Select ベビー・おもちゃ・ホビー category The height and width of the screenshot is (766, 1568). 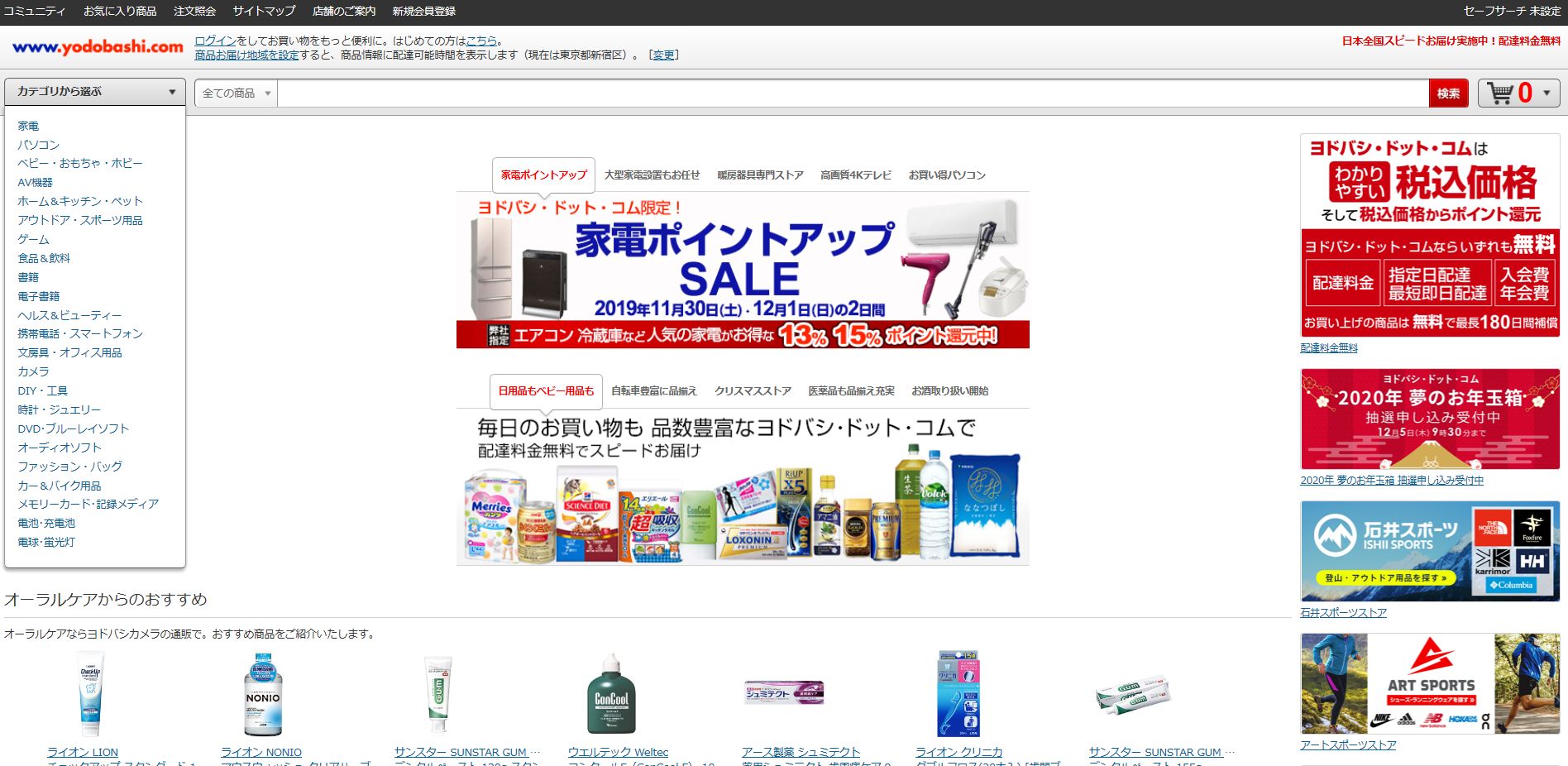tap(80, 163)
